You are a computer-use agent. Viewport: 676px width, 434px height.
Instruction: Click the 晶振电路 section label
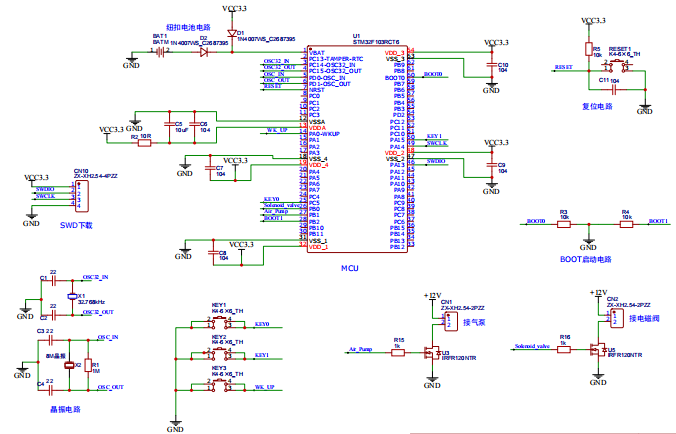pyautogui.click(x=65, y=409)
